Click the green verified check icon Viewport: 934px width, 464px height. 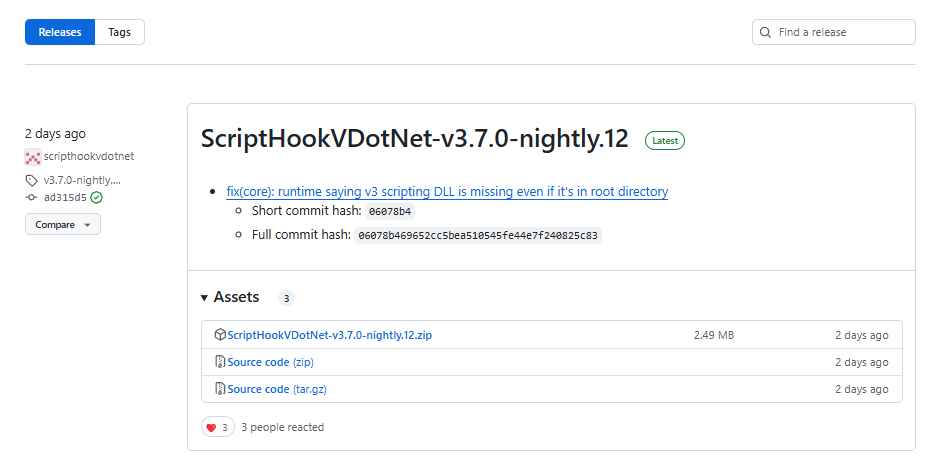tap(96, 198)
